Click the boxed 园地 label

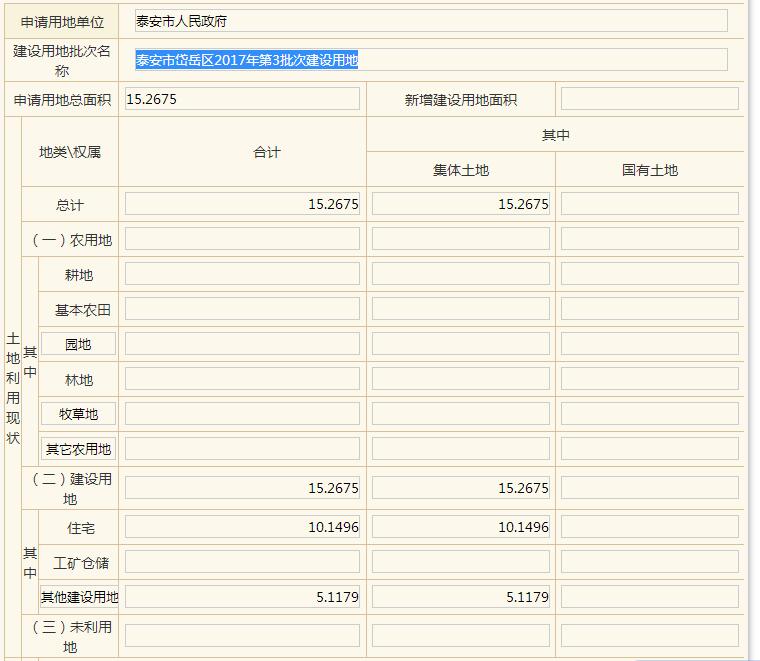78,344
